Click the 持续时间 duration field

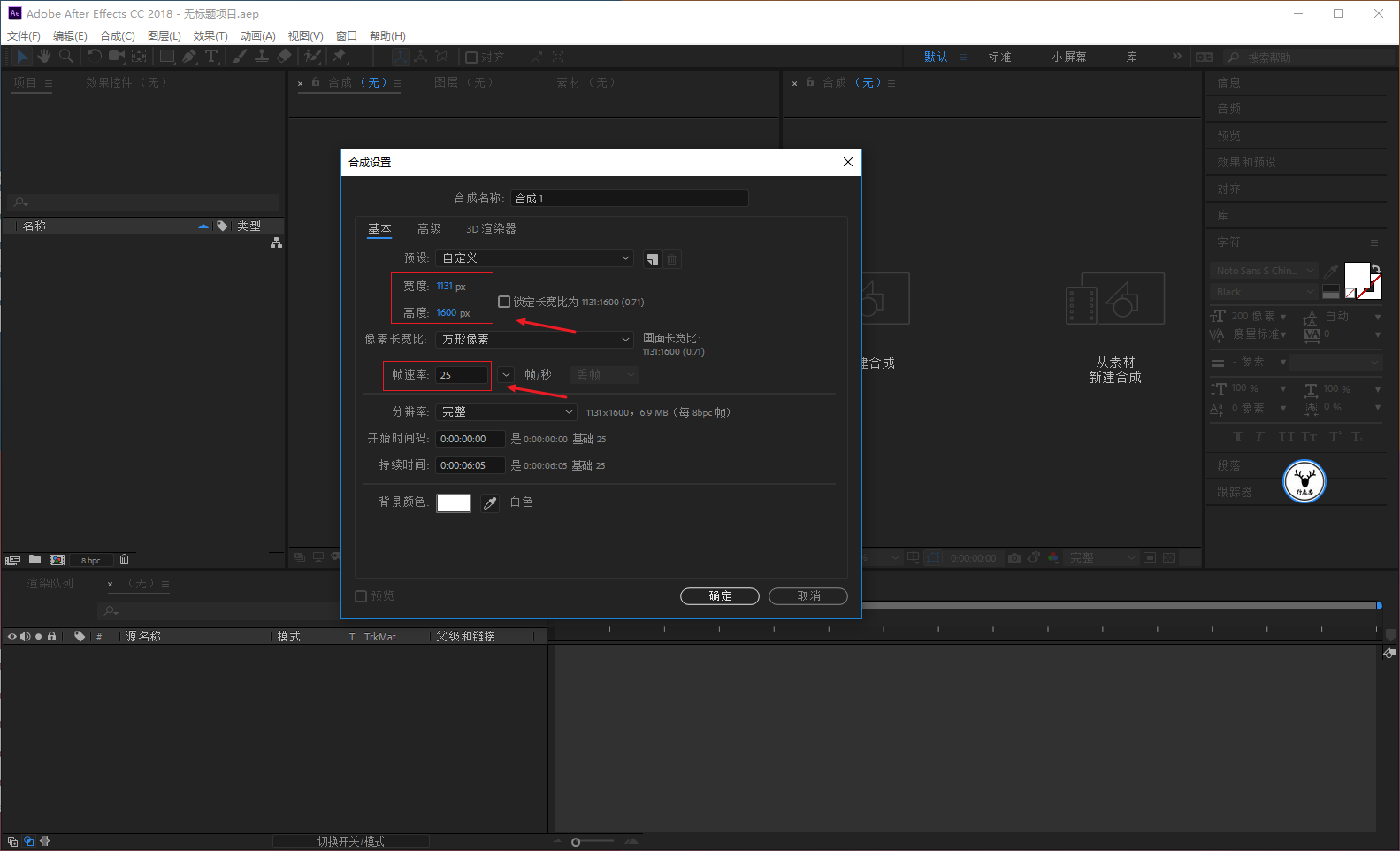pyautogui.click(x=470, y=465)
